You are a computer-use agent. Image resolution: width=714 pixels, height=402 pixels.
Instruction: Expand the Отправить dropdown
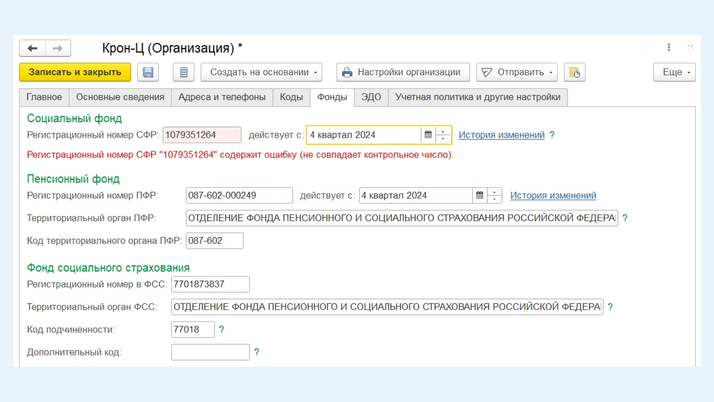click(x=517, y=72)
